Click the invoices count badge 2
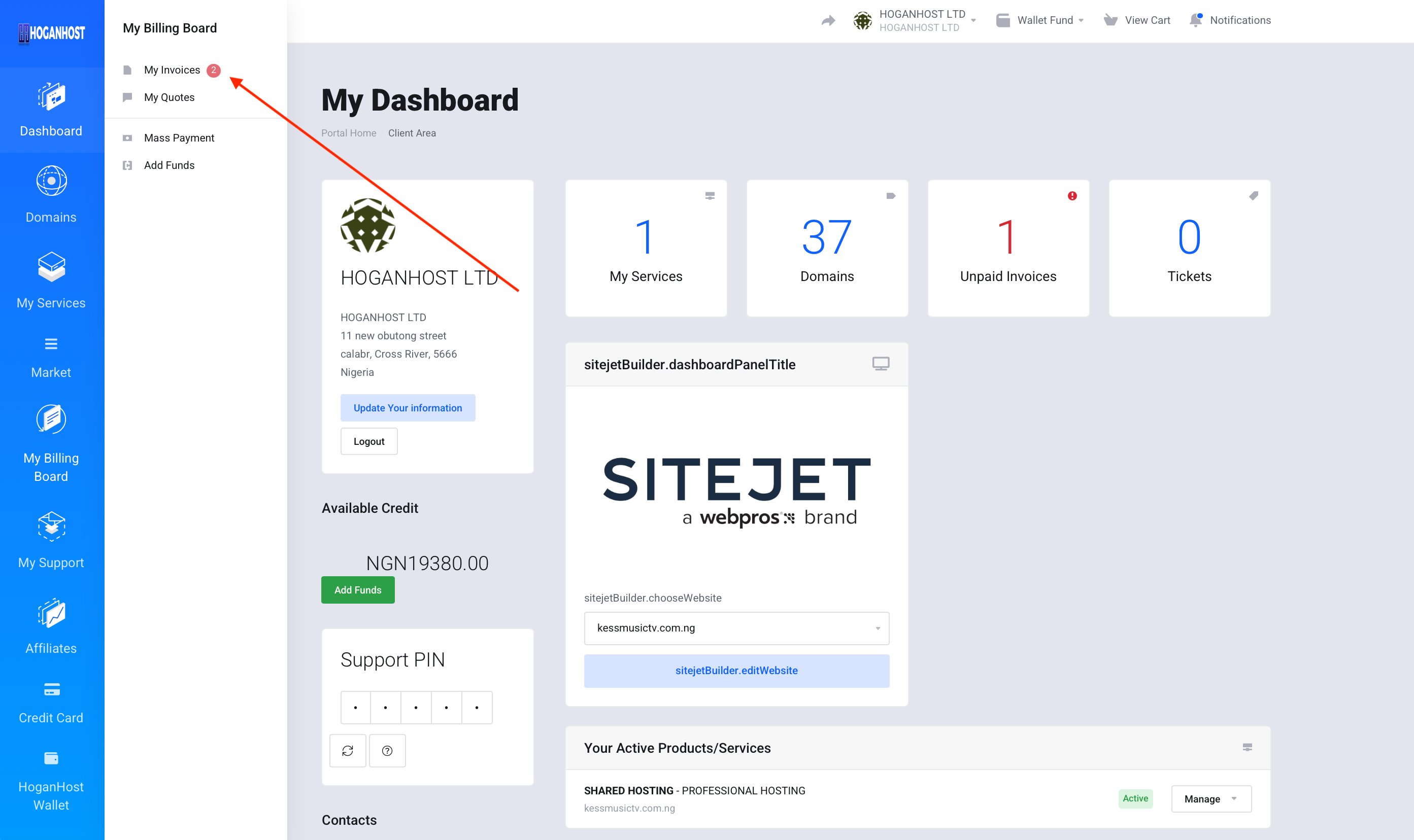The image size is (1414, 840). 214,70
